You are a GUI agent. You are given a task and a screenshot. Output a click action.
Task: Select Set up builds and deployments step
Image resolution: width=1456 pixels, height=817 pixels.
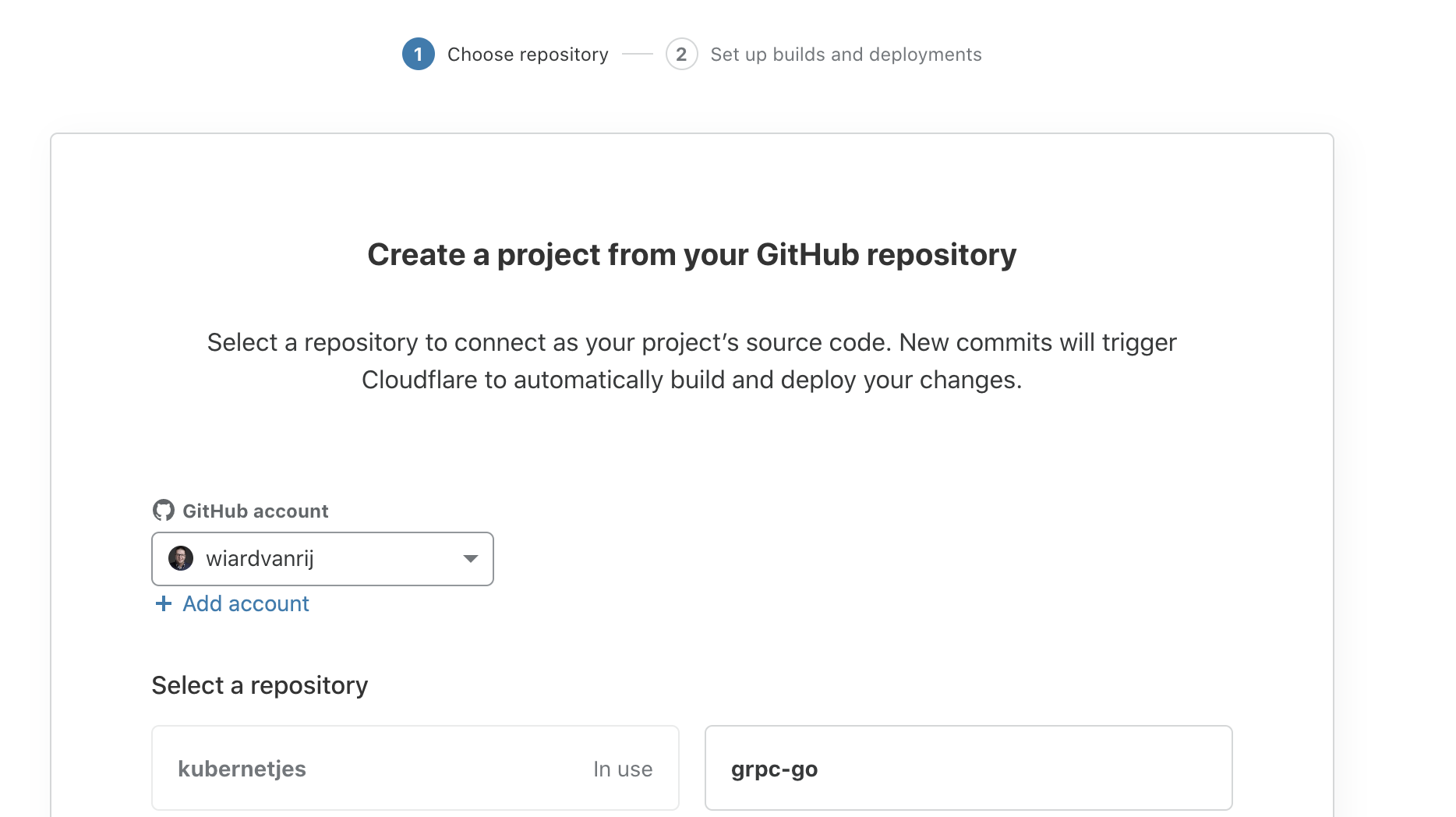(x=846, y=55)
